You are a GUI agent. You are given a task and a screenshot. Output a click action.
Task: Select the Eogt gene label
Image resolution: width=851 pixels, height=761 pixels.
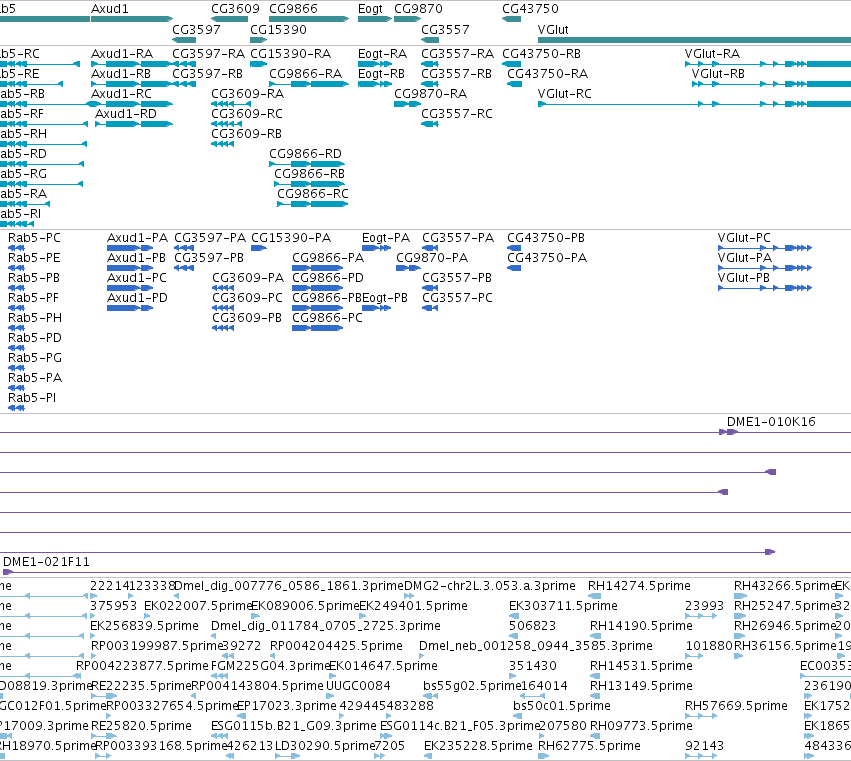(x=370, y=9)
